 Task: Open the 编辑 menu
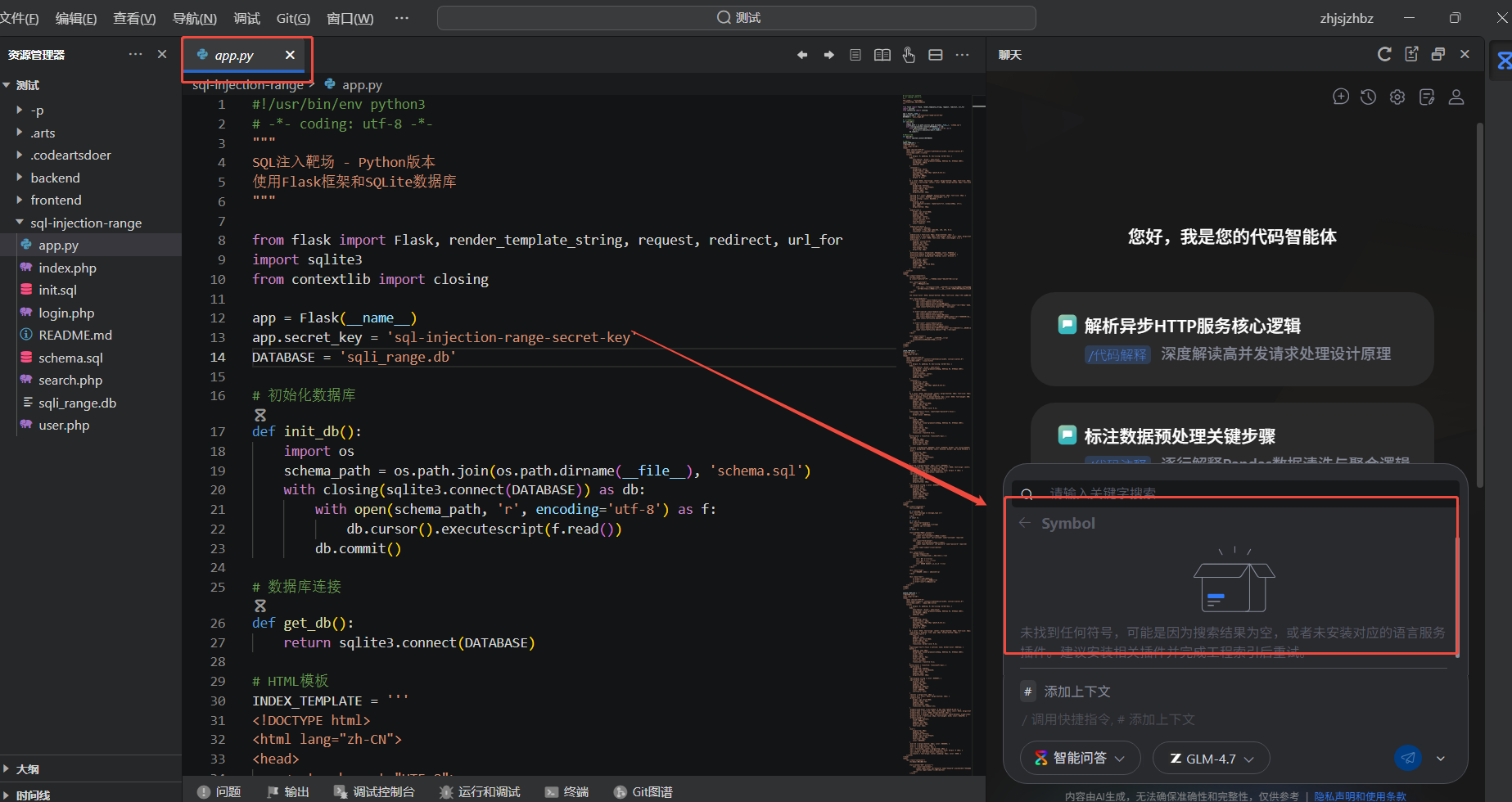[x=76, y=18]
